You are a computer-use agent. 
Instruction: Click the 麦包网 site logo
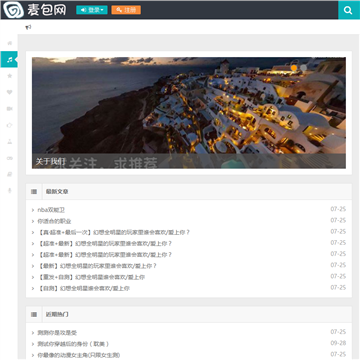click(34, 10)
